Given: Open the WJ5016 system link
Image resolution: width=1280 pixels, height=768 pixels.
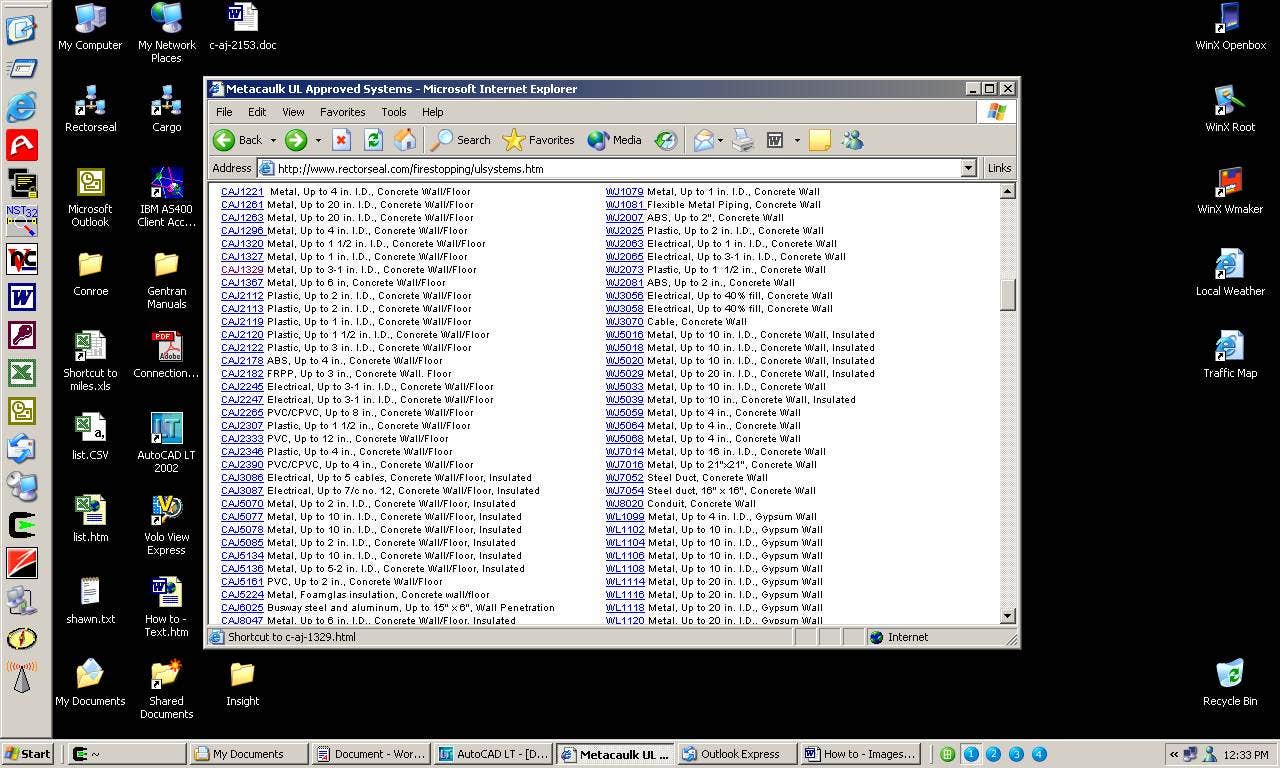Looking at the screenshot, I should click(x=625, y=335).
